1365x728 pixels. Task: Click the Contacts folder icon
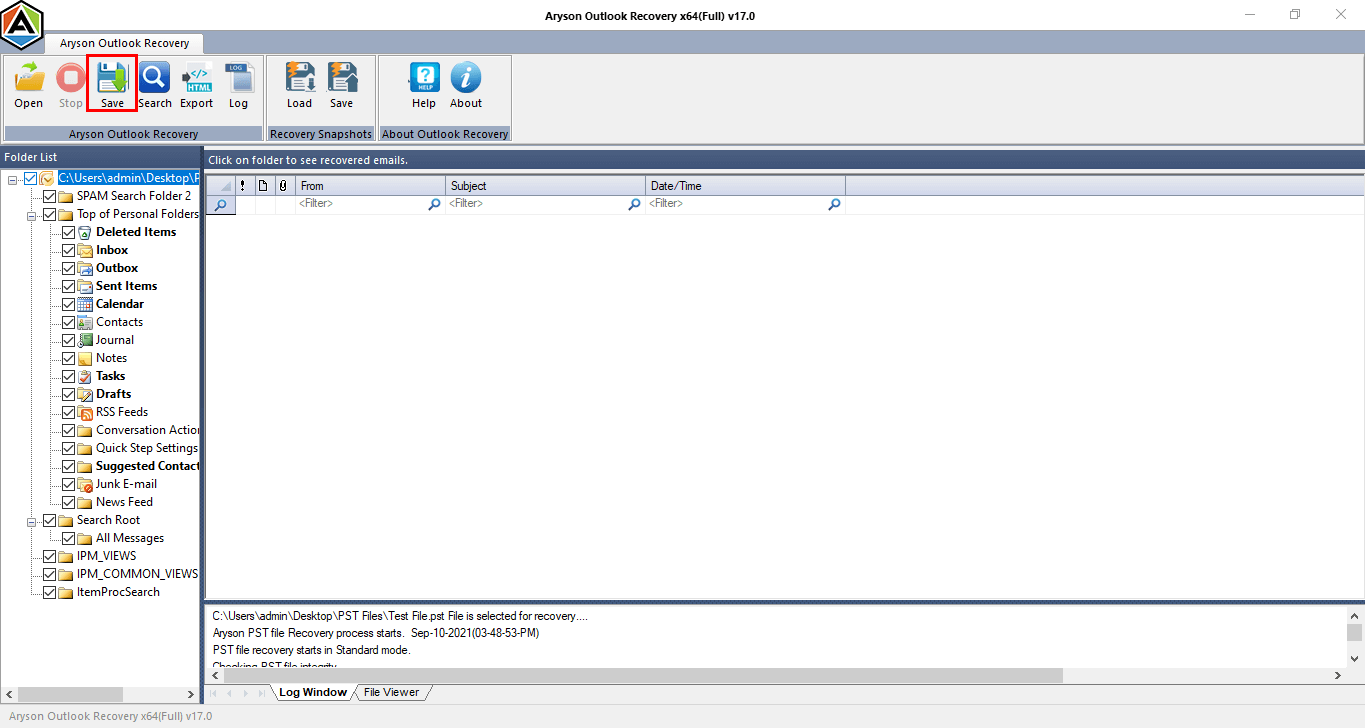85,322
